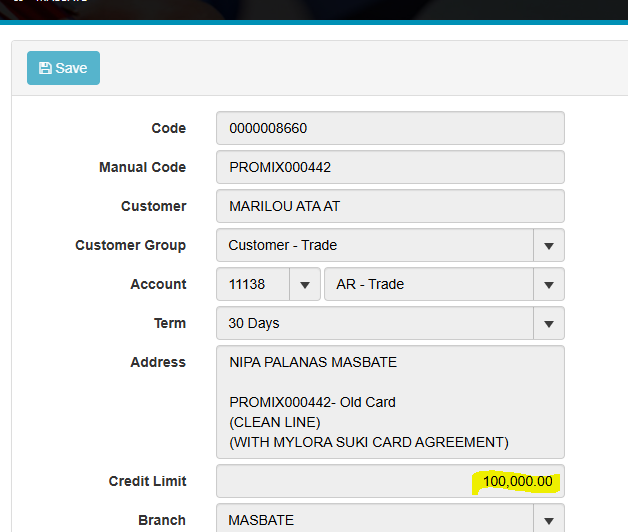Open the Branch dropdown showing MASBATE
Image resolution: width=628 pixels, height=532 pixels.
tap(548, 520)
